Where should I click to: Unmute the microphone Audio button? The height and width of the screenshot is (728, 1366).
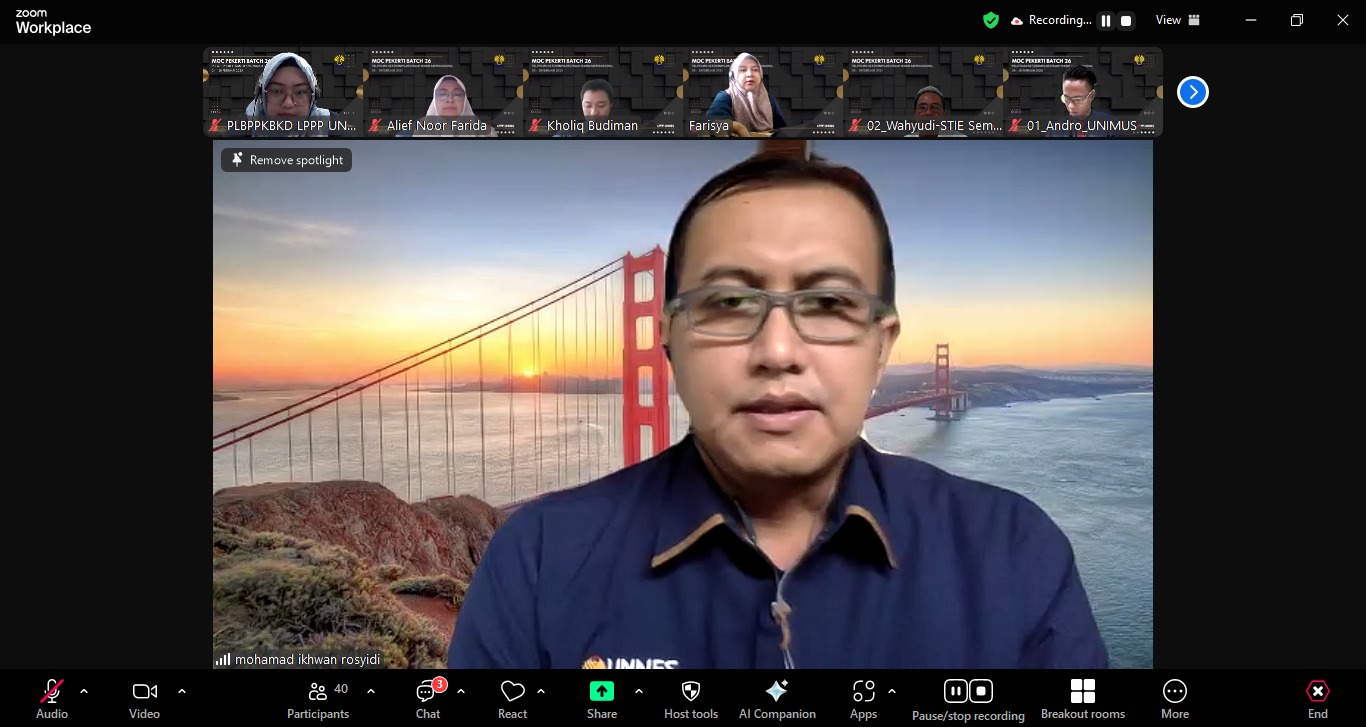(52, 699)
